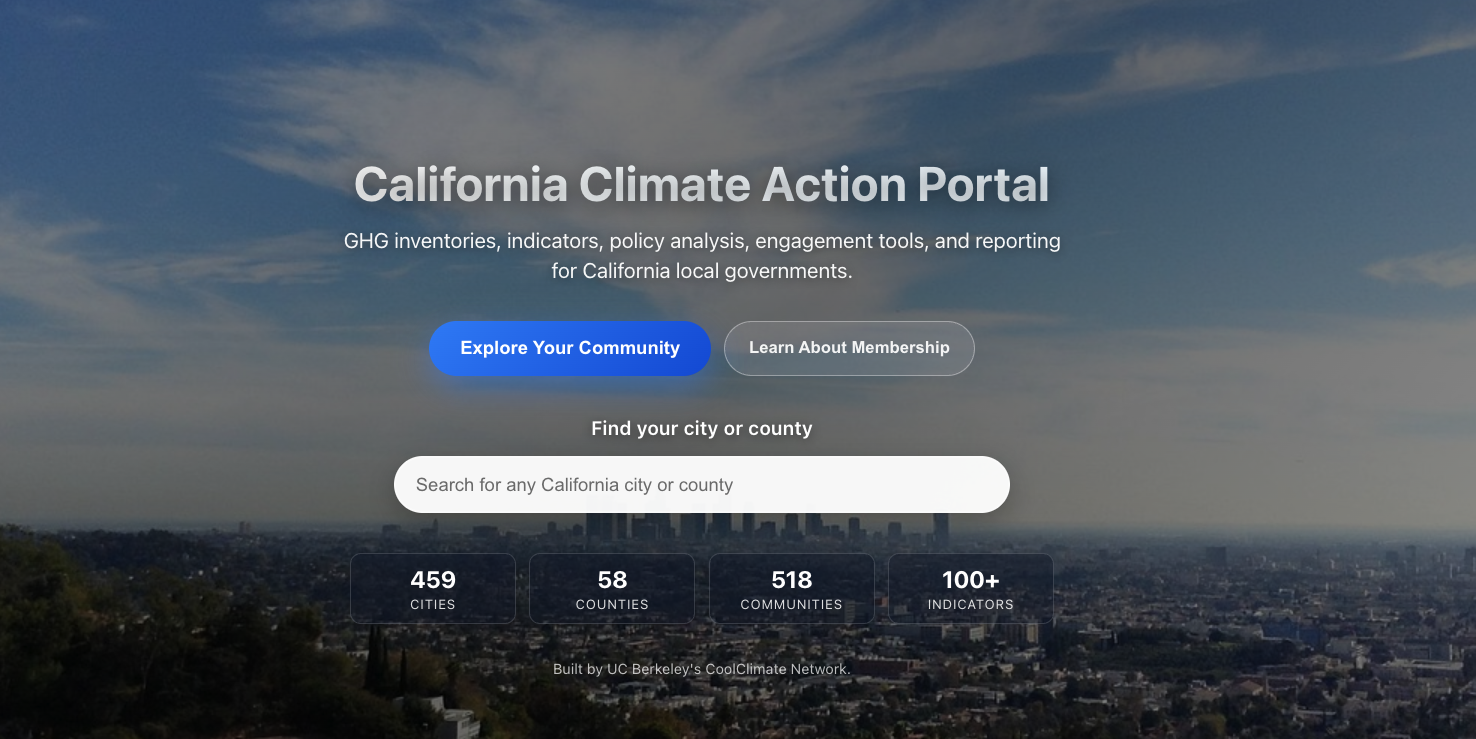Image resolution: width=1476 pixels, height=739 pixels.
Task: Select the 518 Communities stat card
Action: pyautogui.click(x=792, y=589)
